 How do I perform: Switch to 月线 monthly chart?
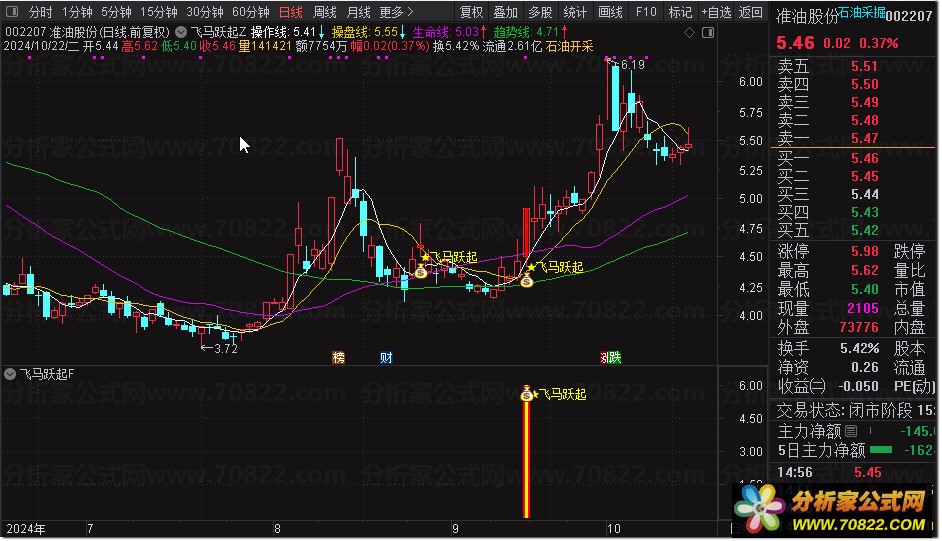pyautogui.click(x=359, y=12)
